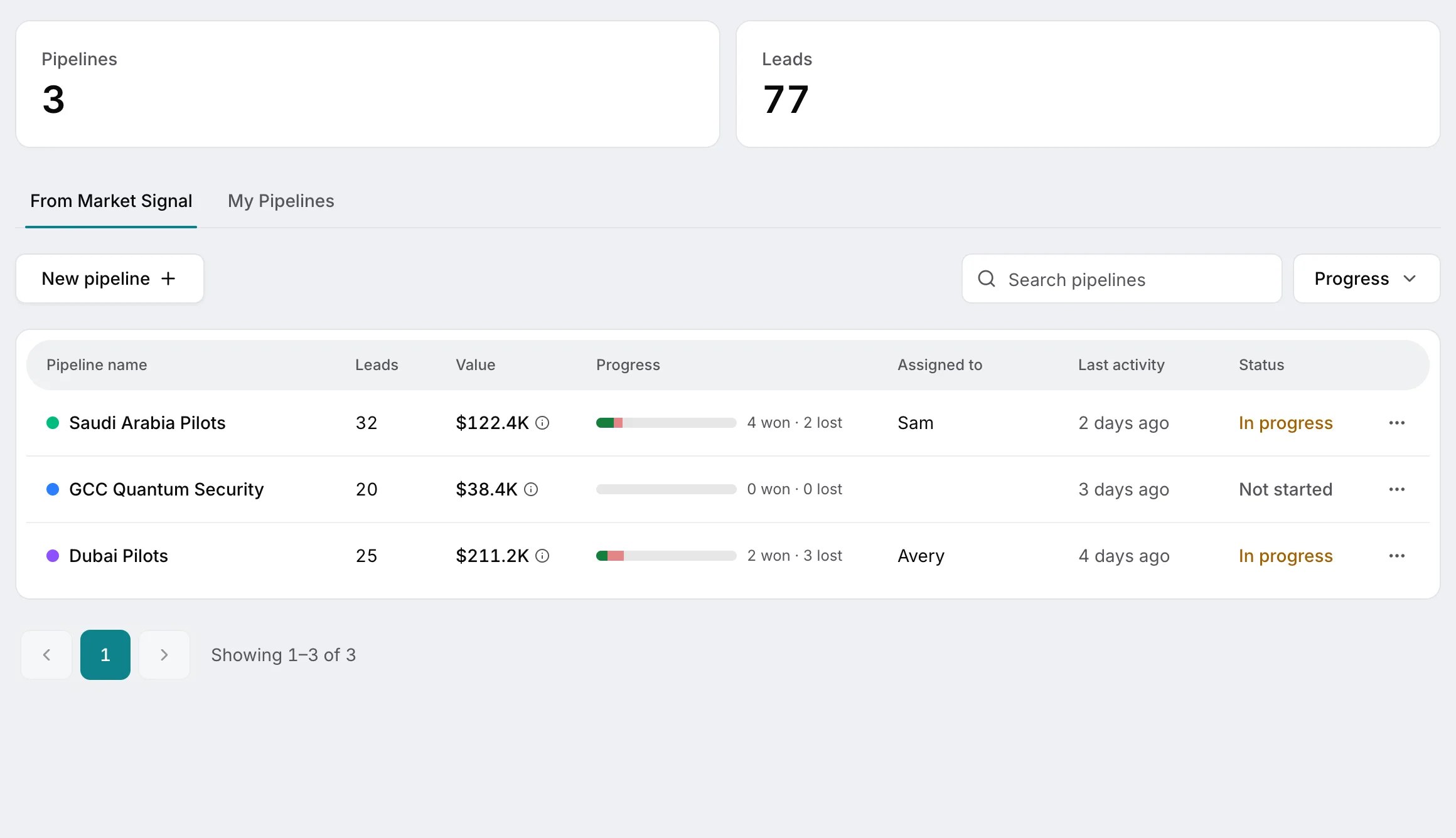Click the Pipeline name column header
1456x838 pixels.
97,365
